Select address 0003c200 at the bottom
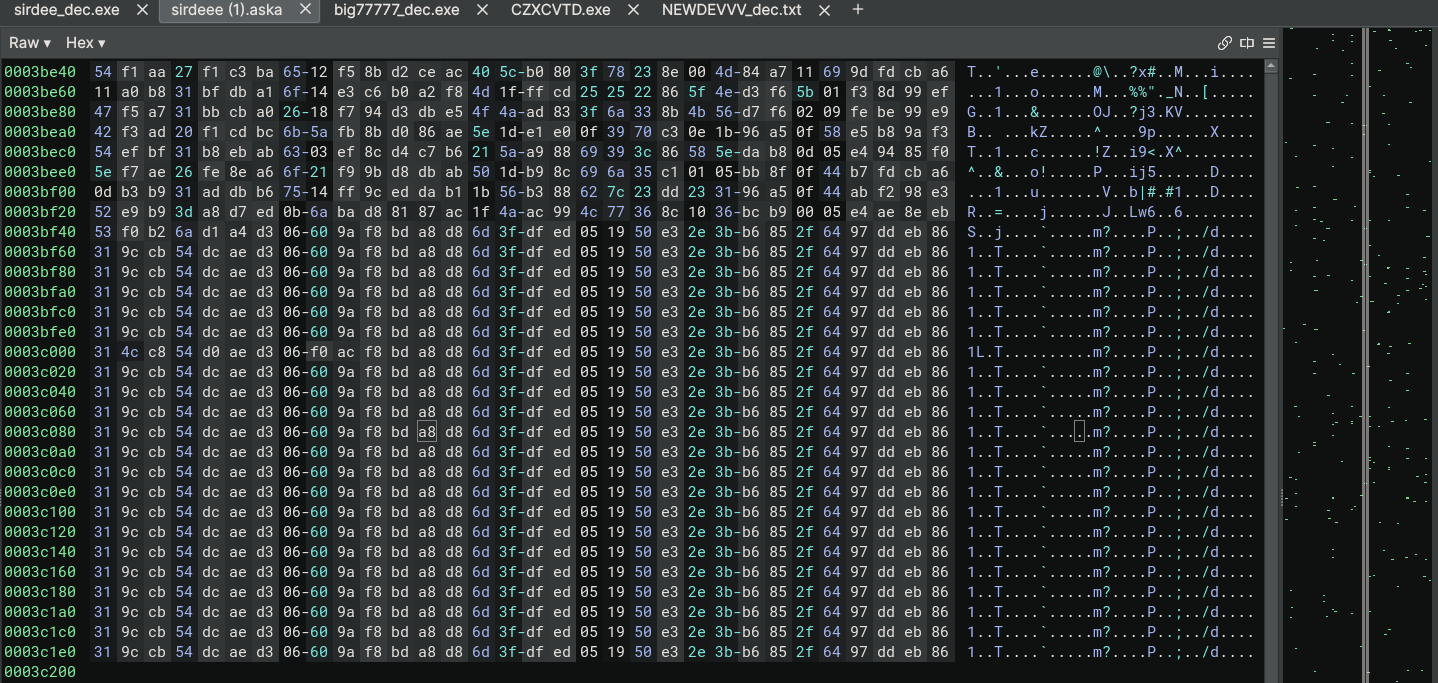The height and width of the screenshot is (683, 1438). (x=40, y=671)
